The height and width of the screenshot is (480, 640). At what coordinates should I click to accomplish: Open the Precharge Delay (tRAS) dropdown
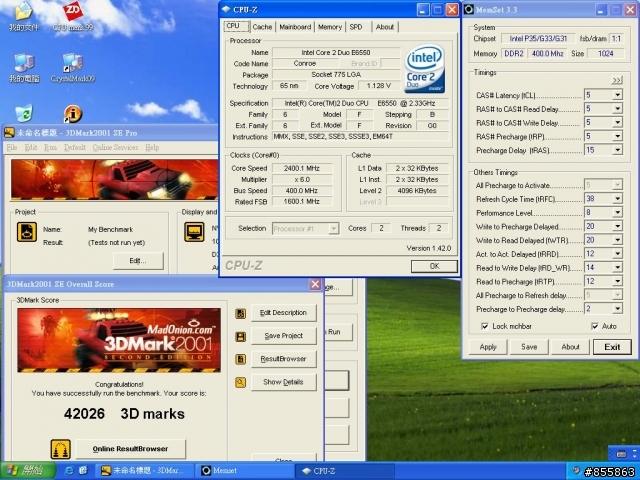(x=617, y=150)
